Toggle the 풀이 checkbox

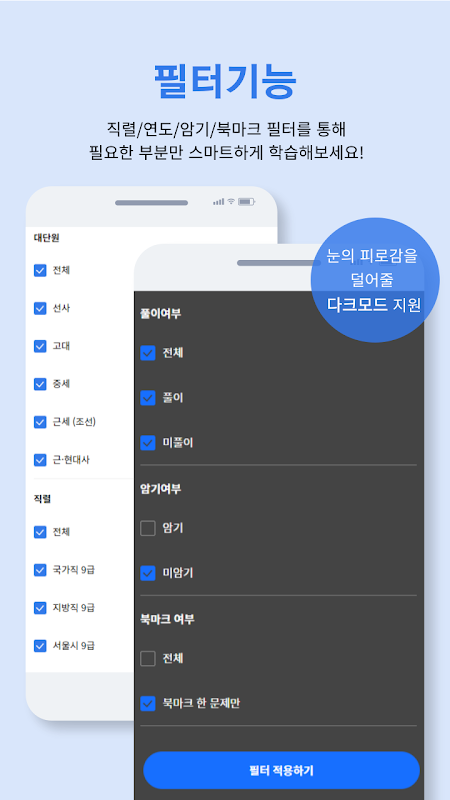pyautogui.click(x=147, y=398)
